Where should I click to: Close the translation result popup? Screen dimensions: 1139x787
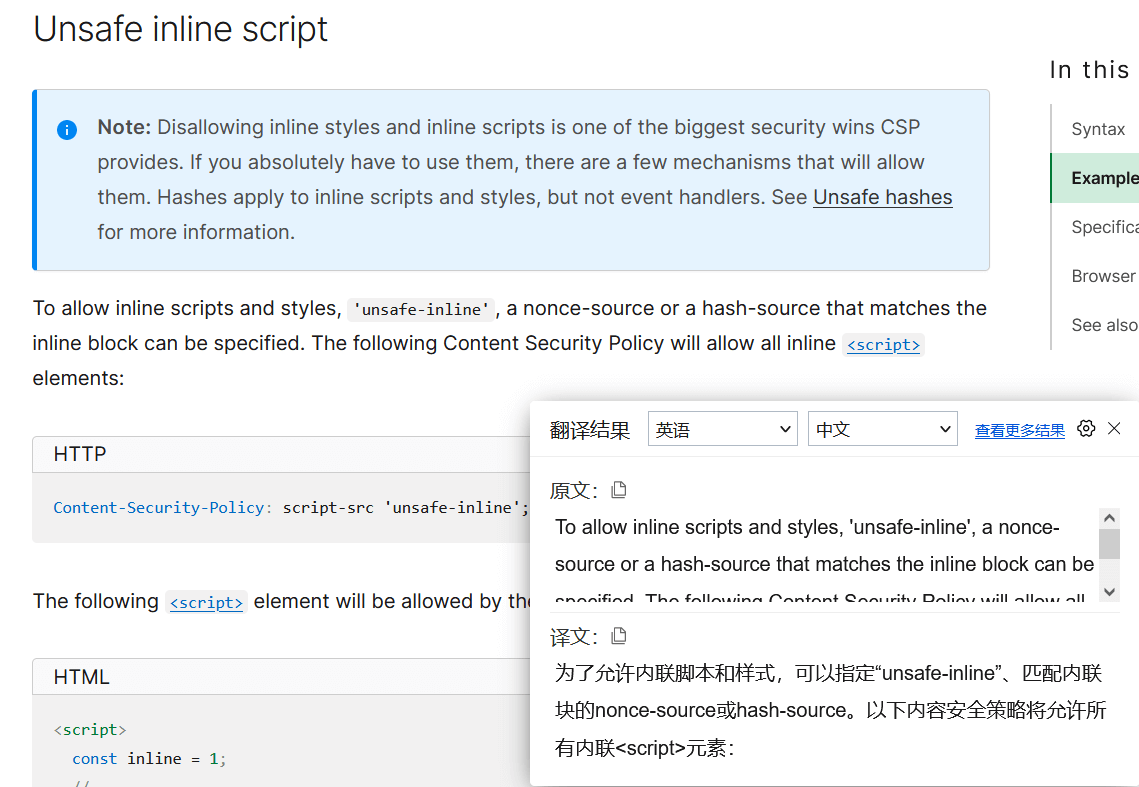1114,428
